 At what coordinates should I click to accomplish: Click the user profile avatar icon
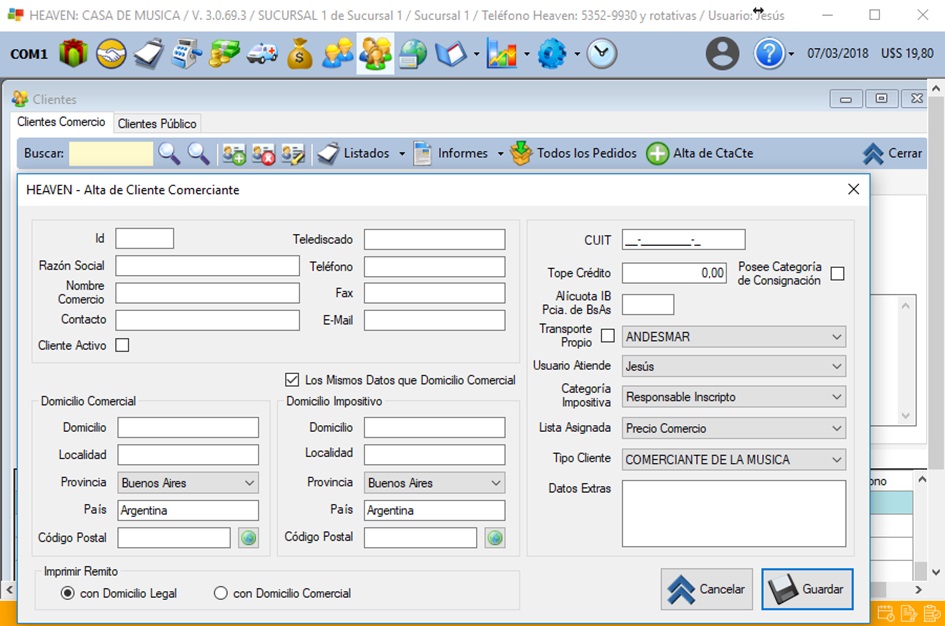[722, 54]
